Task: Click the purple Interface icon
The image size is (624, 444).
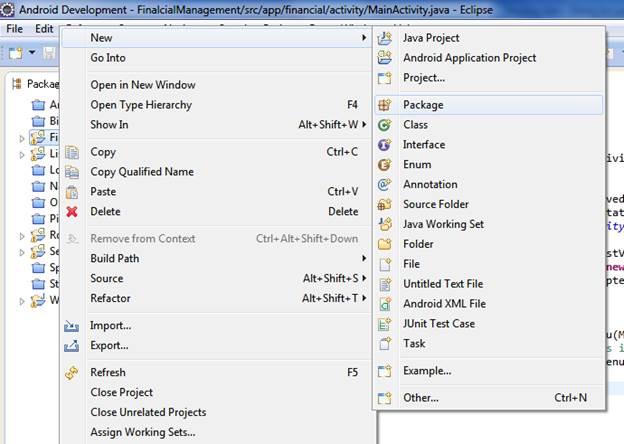Action: (x=384, y=145)
